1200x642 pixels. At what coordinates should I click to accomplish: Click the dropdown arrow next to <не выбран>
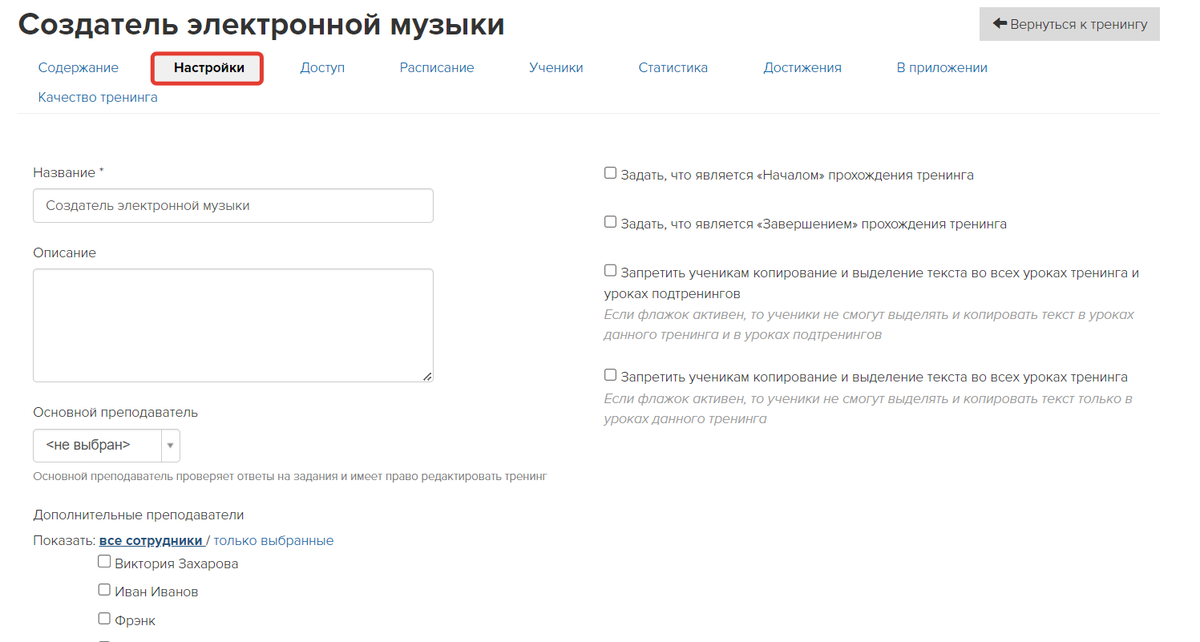click(170, 445)
